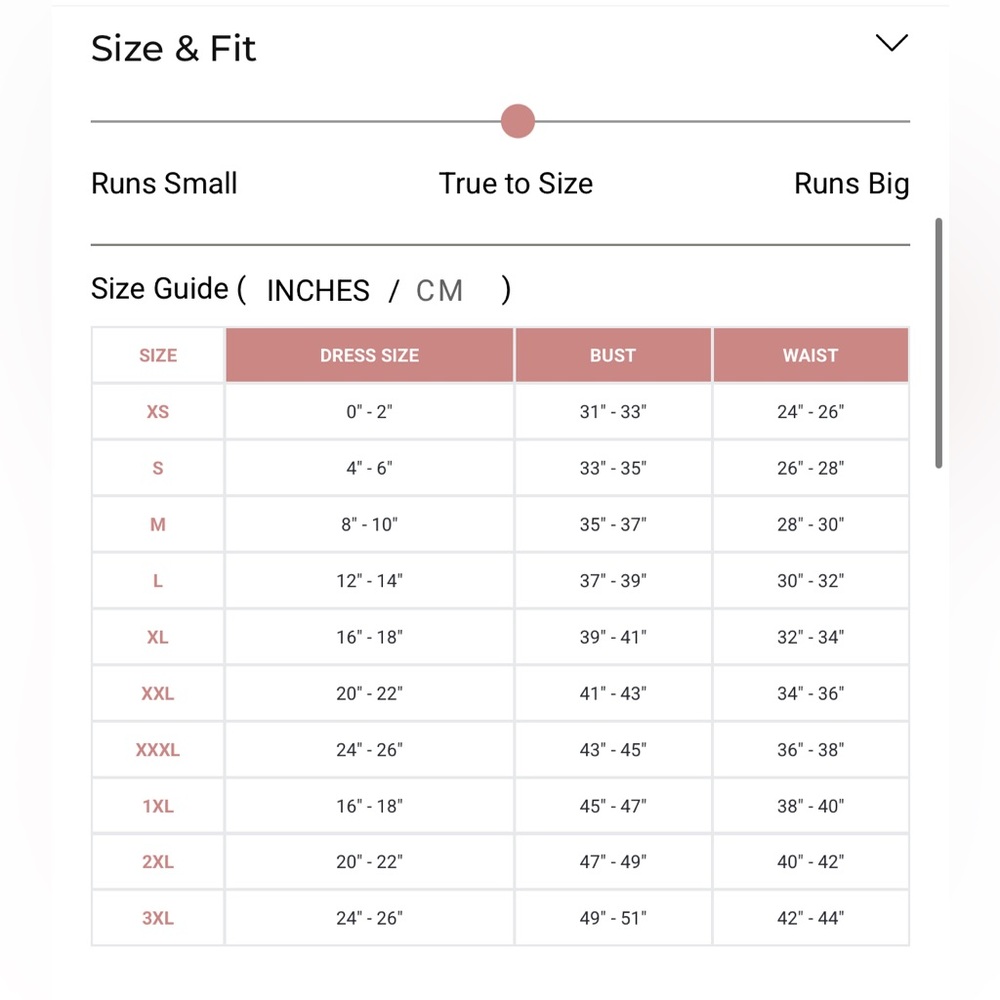Switch size guide to CM units
The width and height of the screenshot is (1000, 1000).
coord(439,291)
